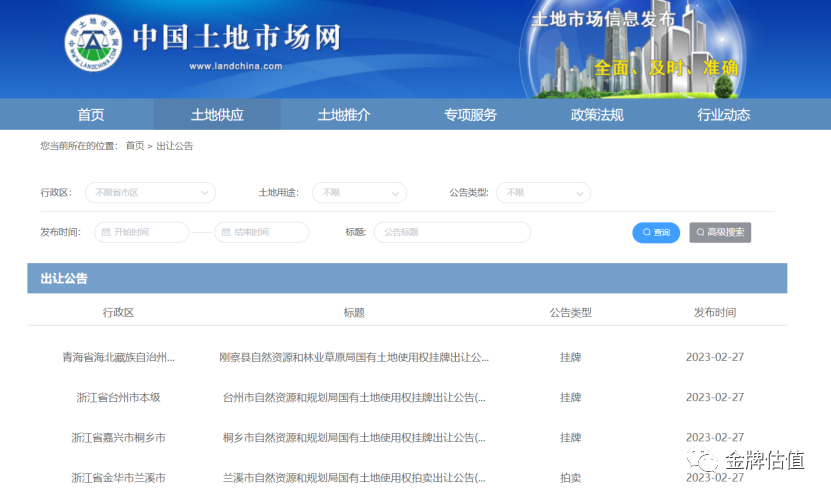Open the 首页 navigation tab
831x496 pixels.
[91, 114]
